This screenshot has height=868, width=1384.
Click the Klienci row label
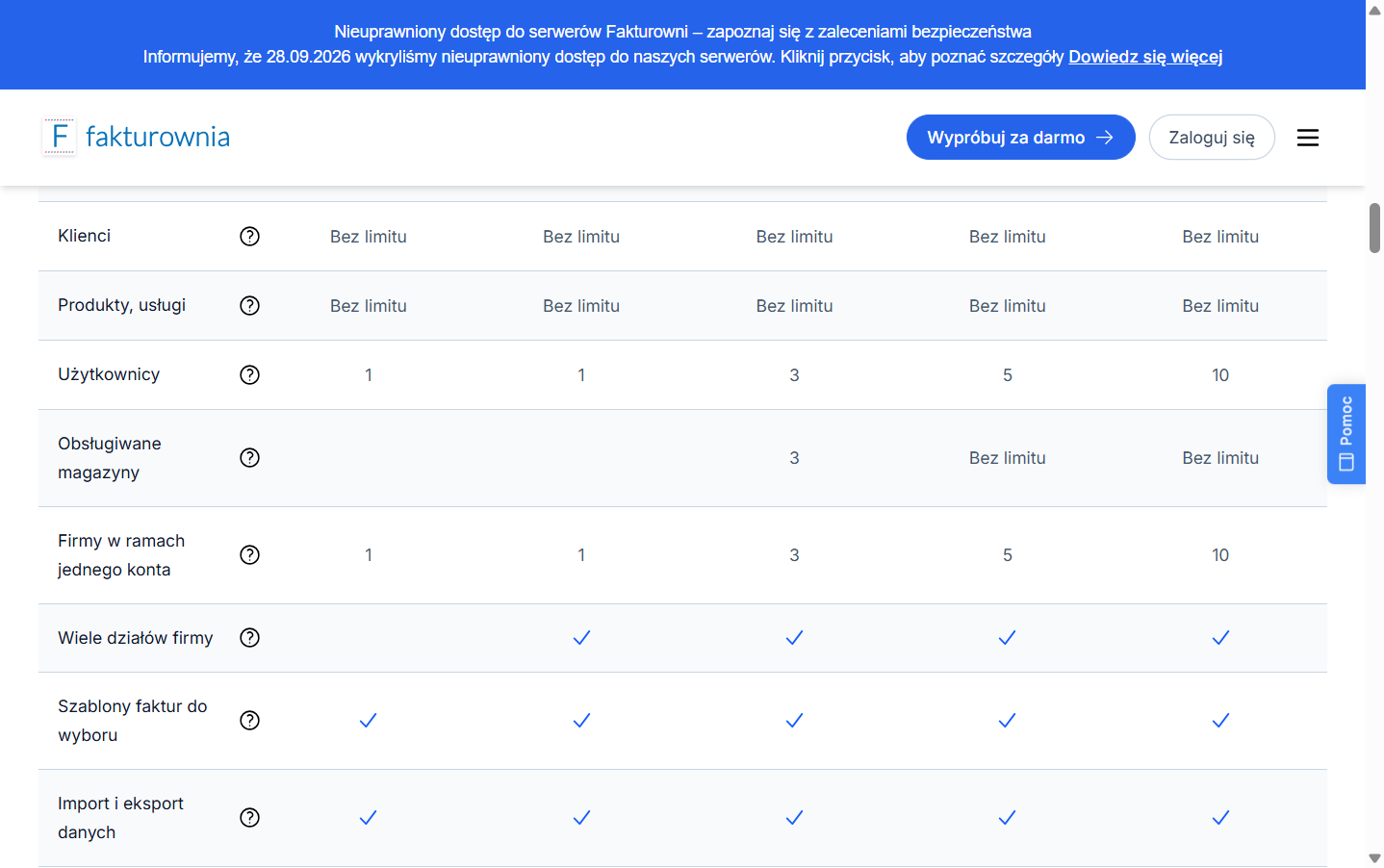tap(84, 236)
